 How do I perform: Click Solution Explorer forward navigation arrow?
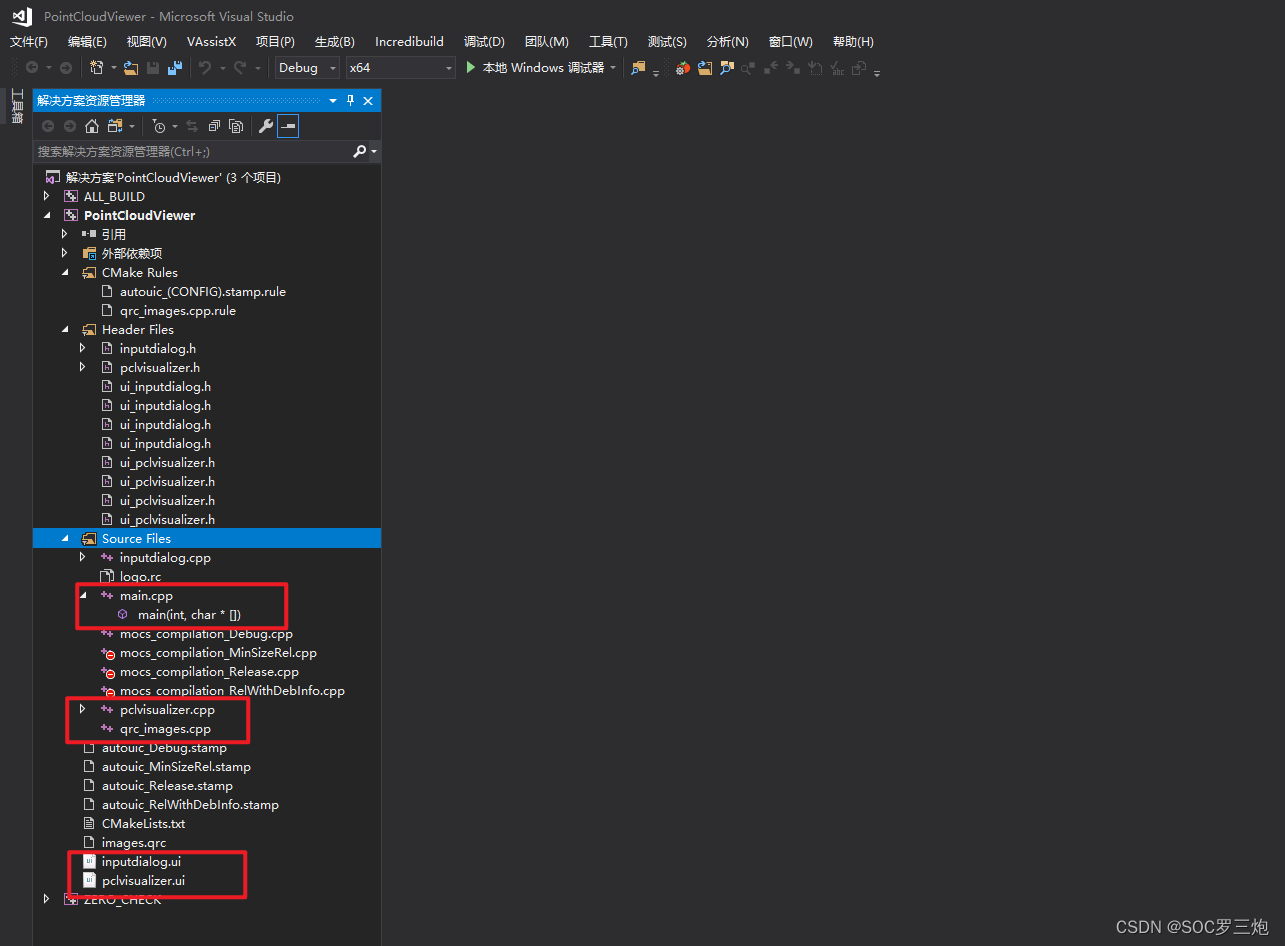click(70, 126)
